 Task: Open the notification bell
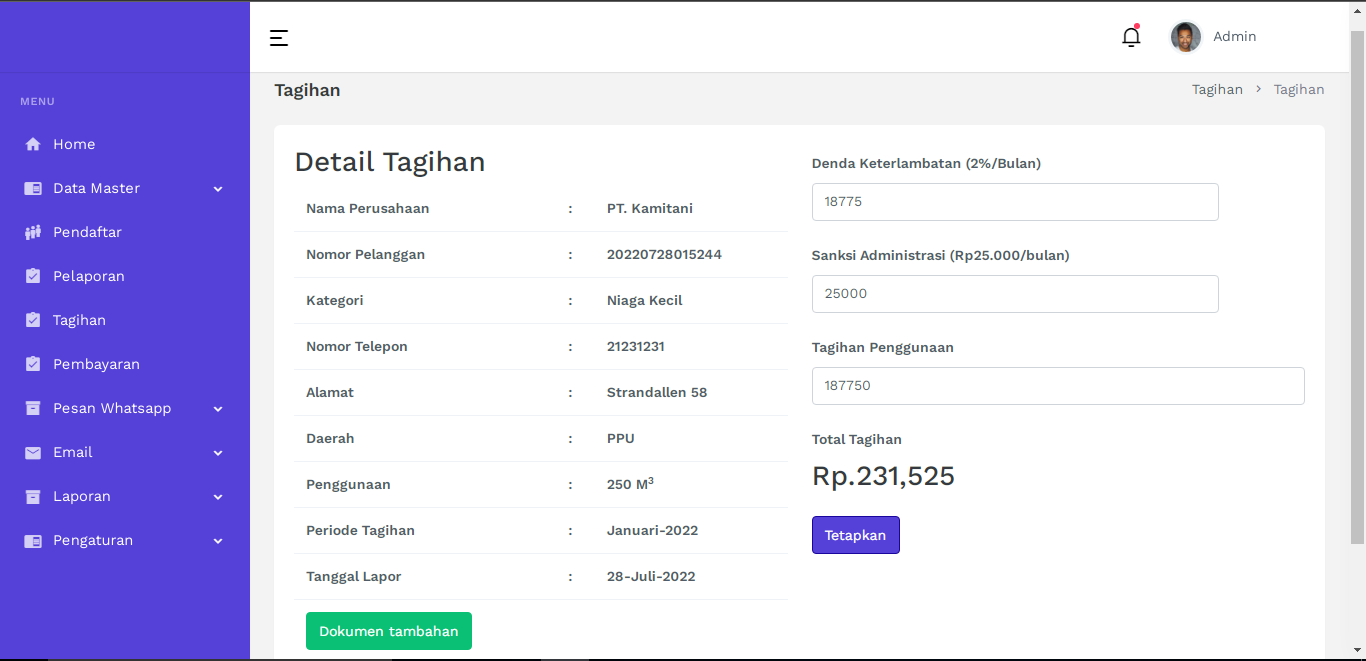click(1131, 37)
